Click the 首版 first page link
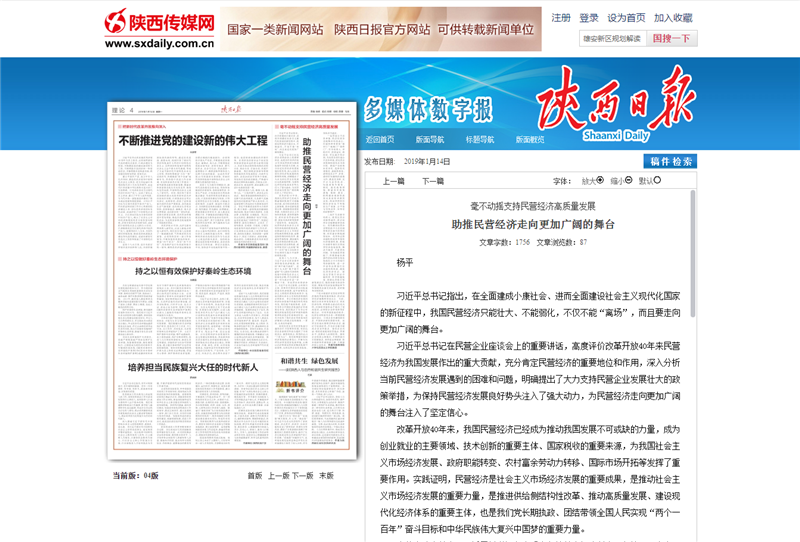Image resolution: width=800 pixels, height=542 pixels. (255, 476)
